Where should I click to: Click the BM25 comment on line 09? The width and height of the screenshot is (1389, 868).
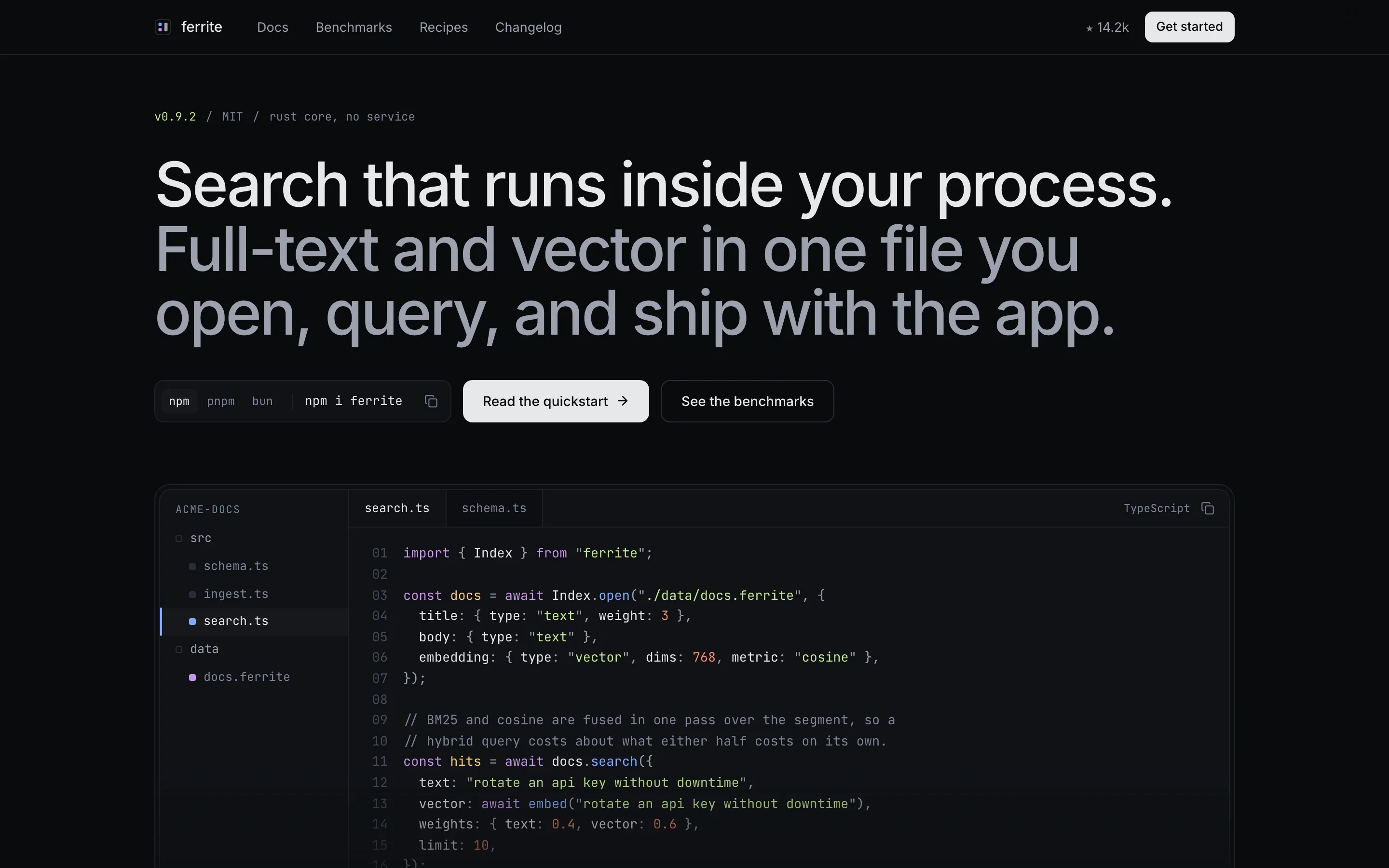649,720
